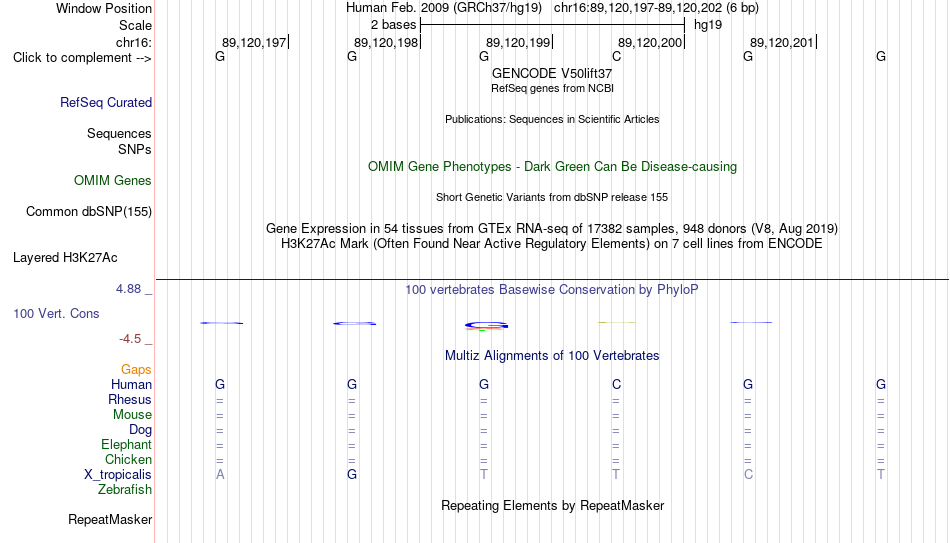Click 'RefSeq genes from NCBI' track title
The width and height of the screenshot is (950, 543).
(x=552, y=88)
